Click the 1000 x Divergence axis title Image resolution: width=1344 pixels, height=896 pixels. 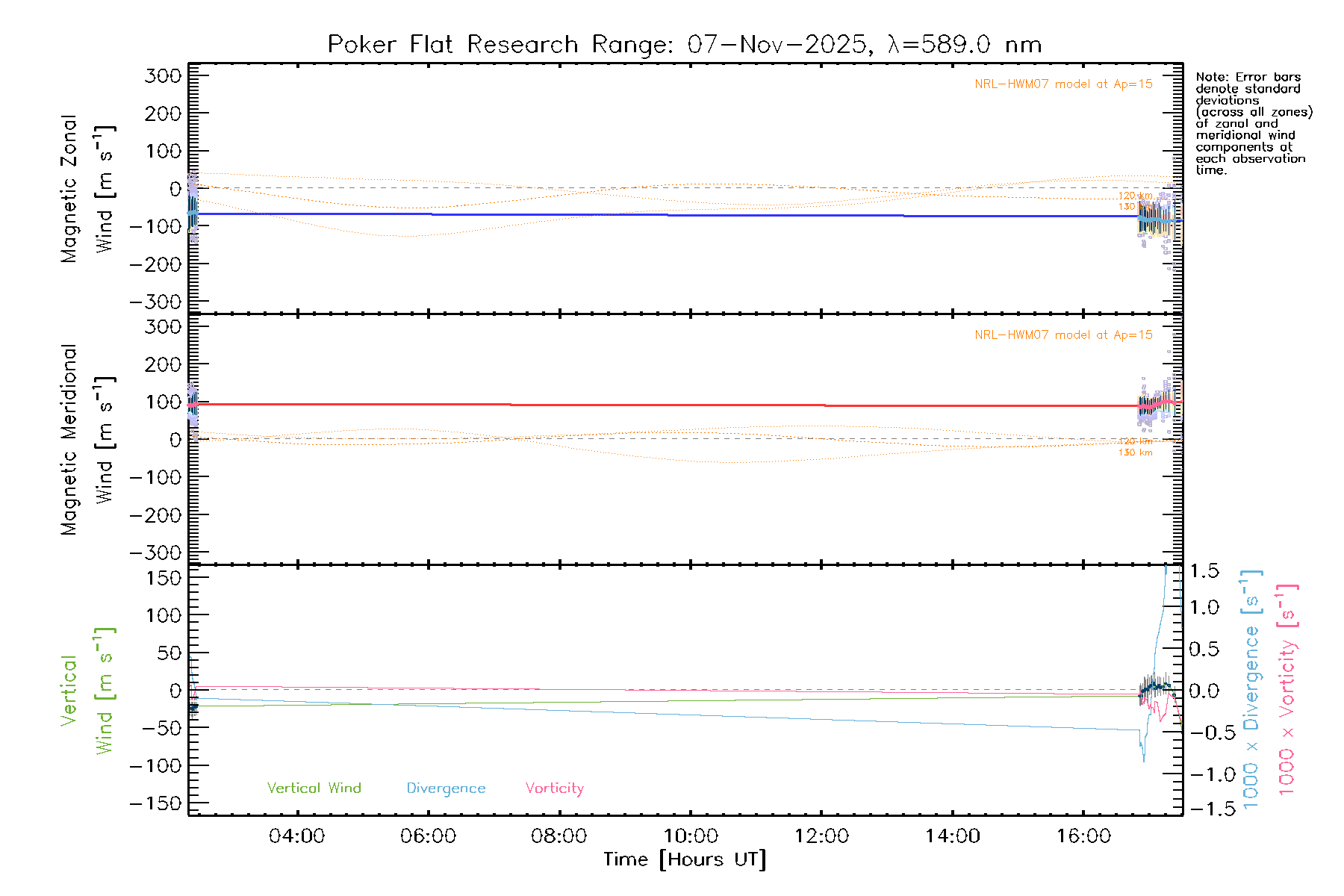1251,689
